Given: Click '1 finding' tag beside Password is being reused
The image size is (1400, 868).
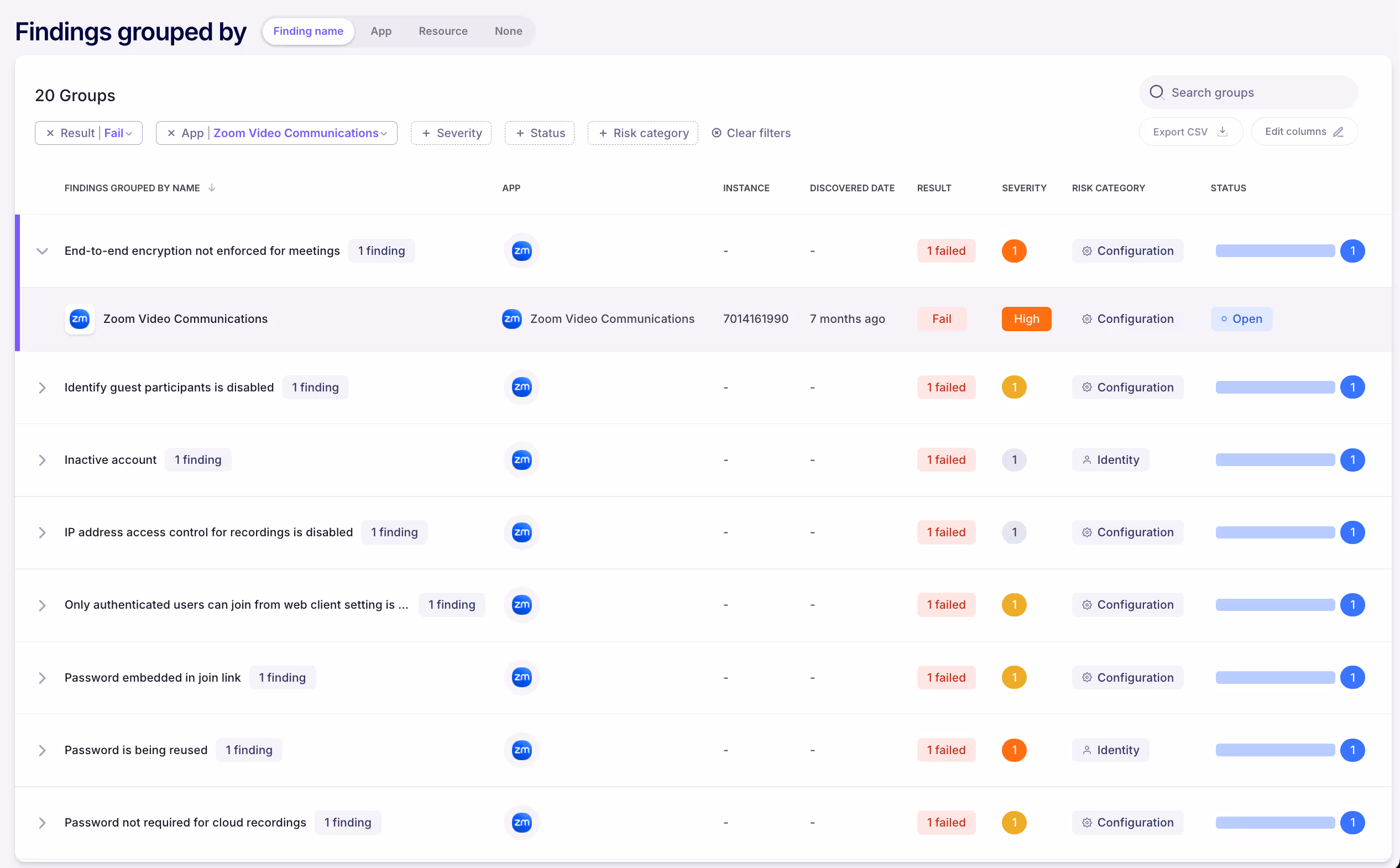Looking at the screenshot, I should pos(249,750).
